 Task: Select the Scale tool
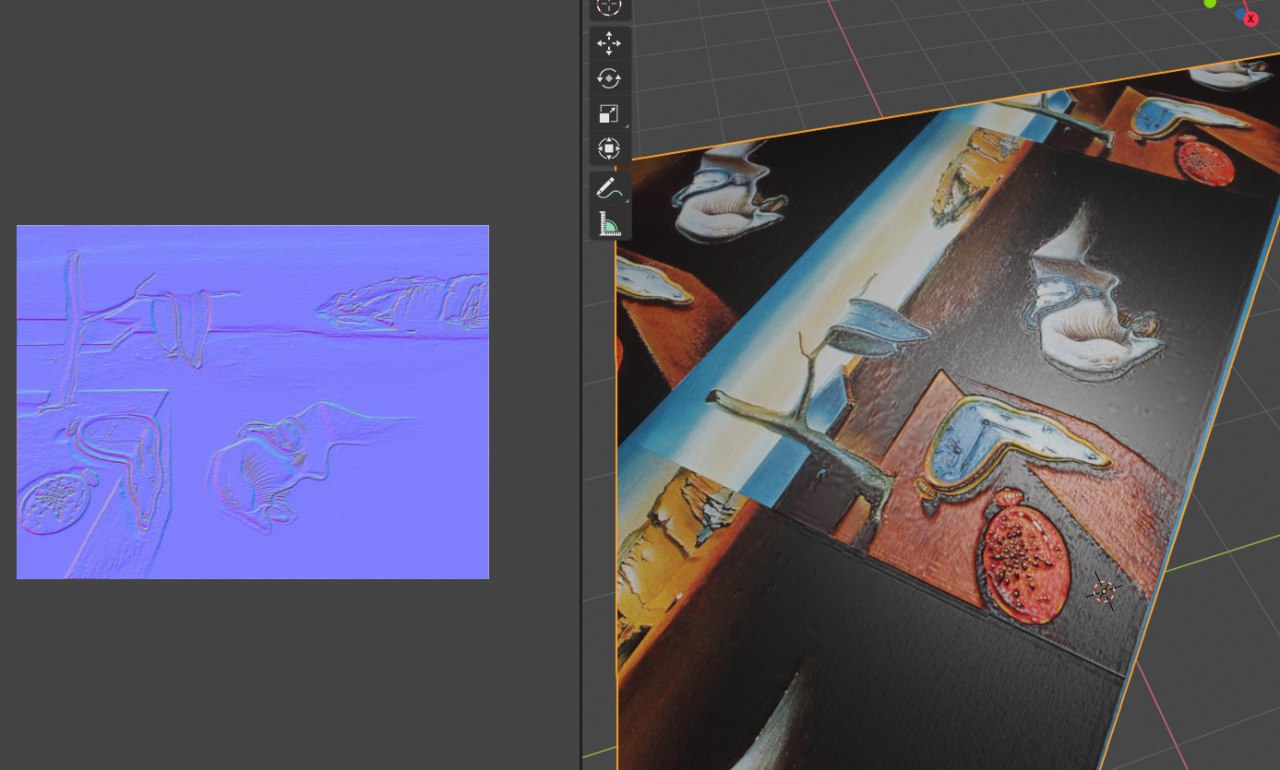pos(609,114)
